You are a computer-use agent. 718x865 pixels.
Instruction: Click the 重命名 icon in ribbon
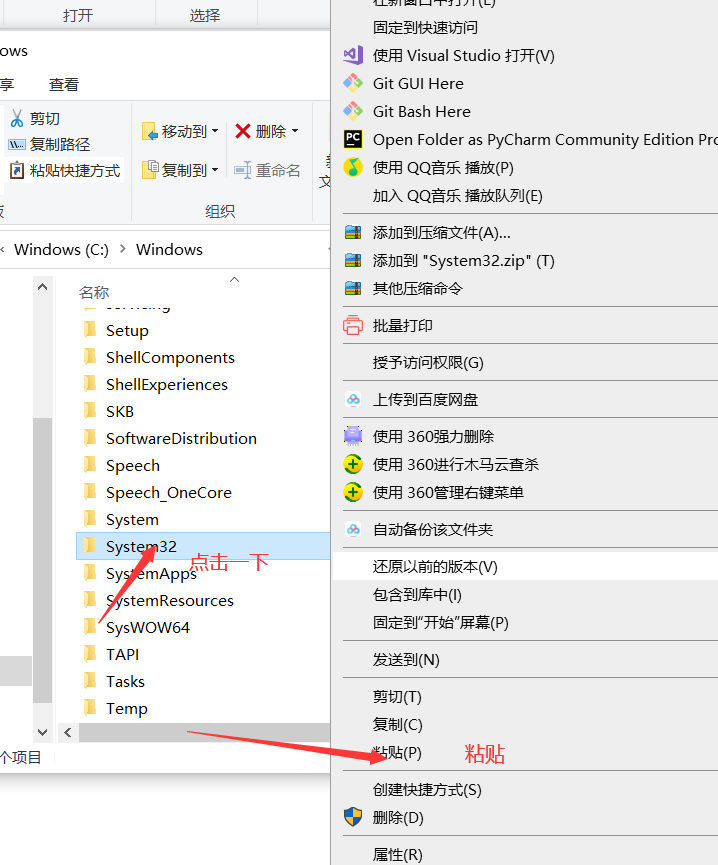point(243,170)
